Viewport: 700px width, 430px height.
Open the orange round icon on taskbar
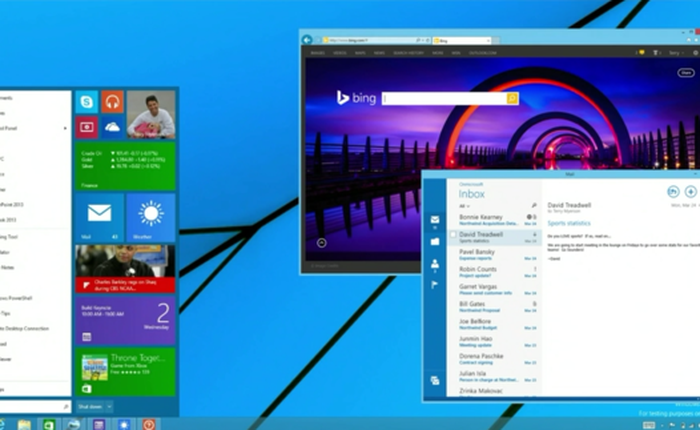click(x=149, y=424)
